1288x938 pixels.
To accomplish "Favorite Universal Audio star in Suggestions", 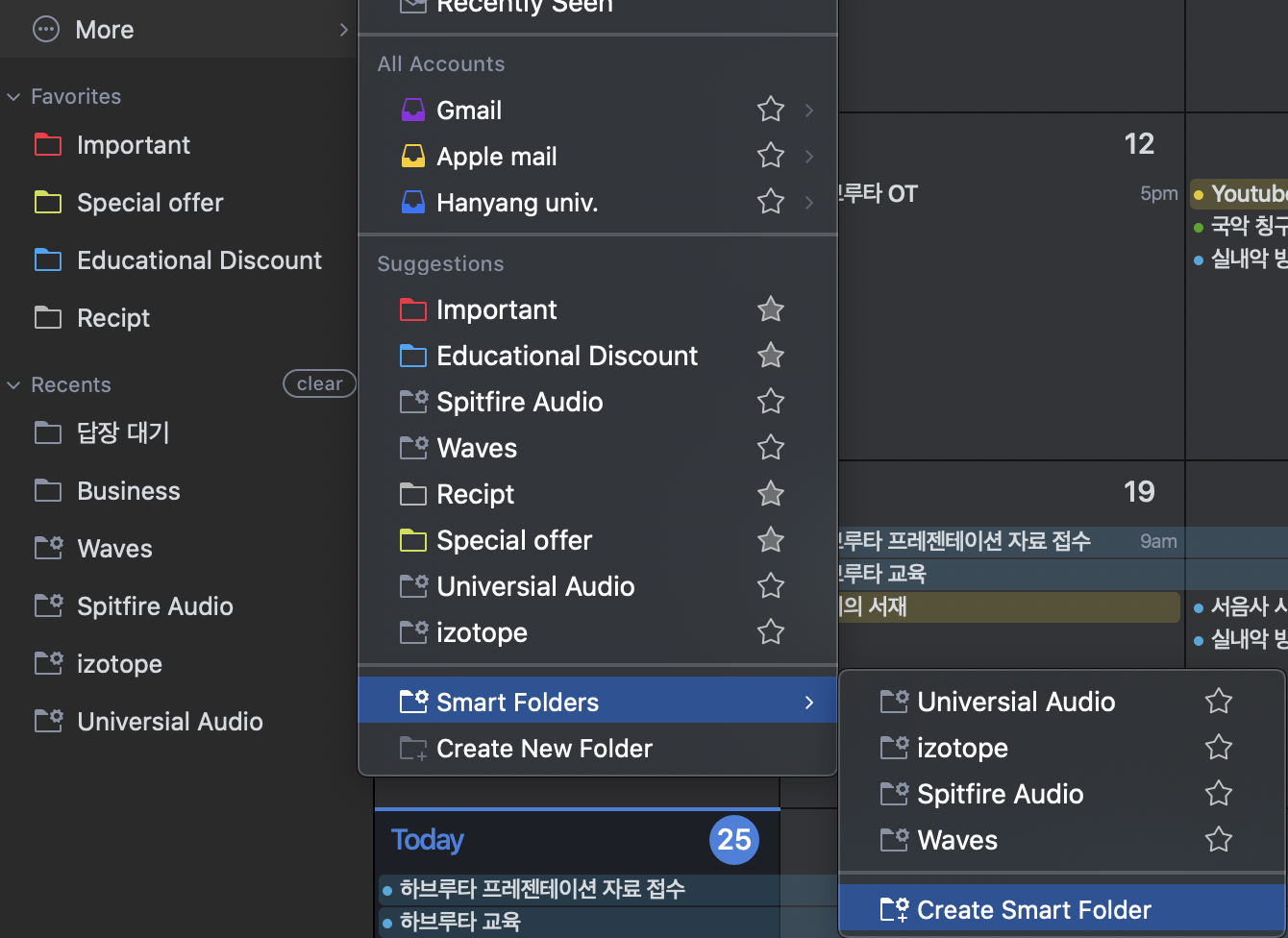I will tap(771, 586).
